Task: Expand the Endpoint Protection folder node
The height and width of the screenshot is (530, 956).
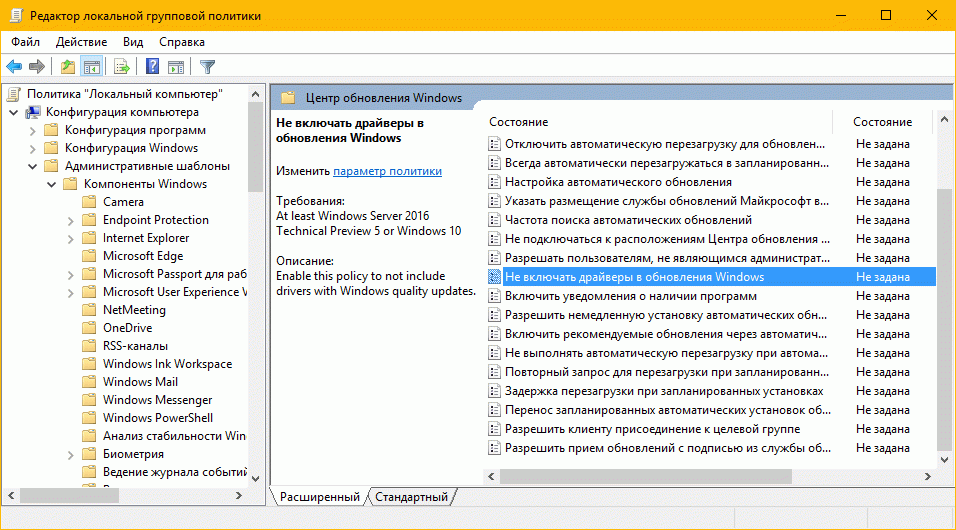Action: click(69, 220)
